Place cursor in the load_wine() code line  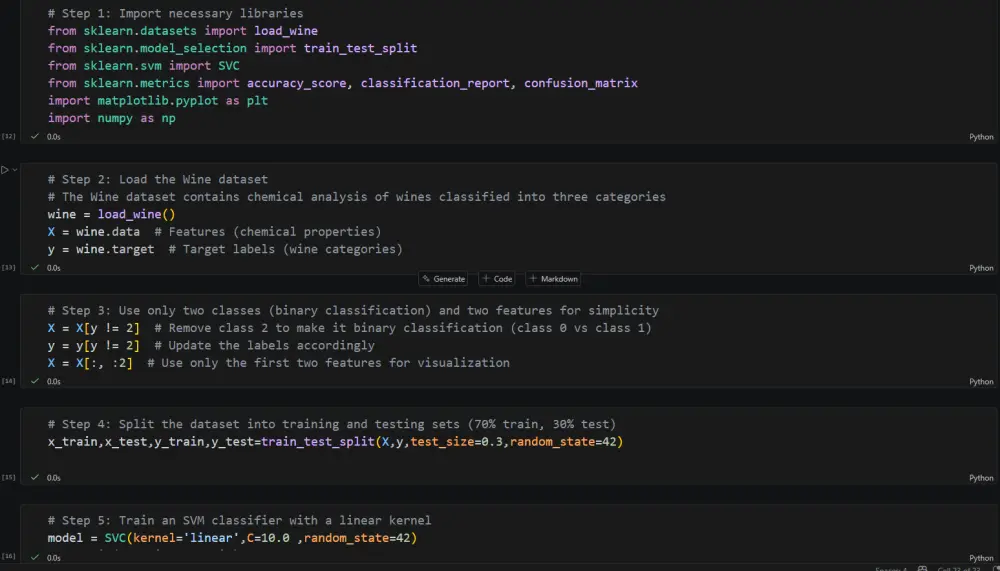(x=112, y=214)
